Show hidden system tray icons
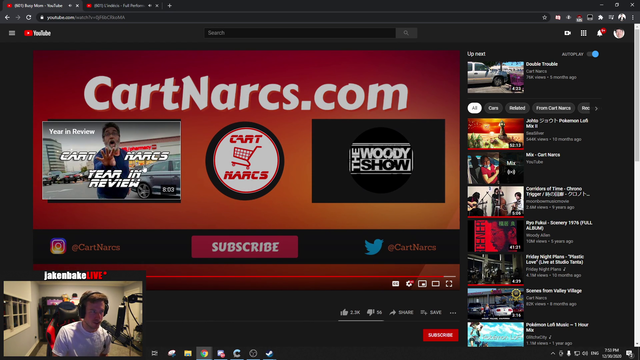Image resolution: width=640 pixels, height=360 pixels. [x=553, y=353]
